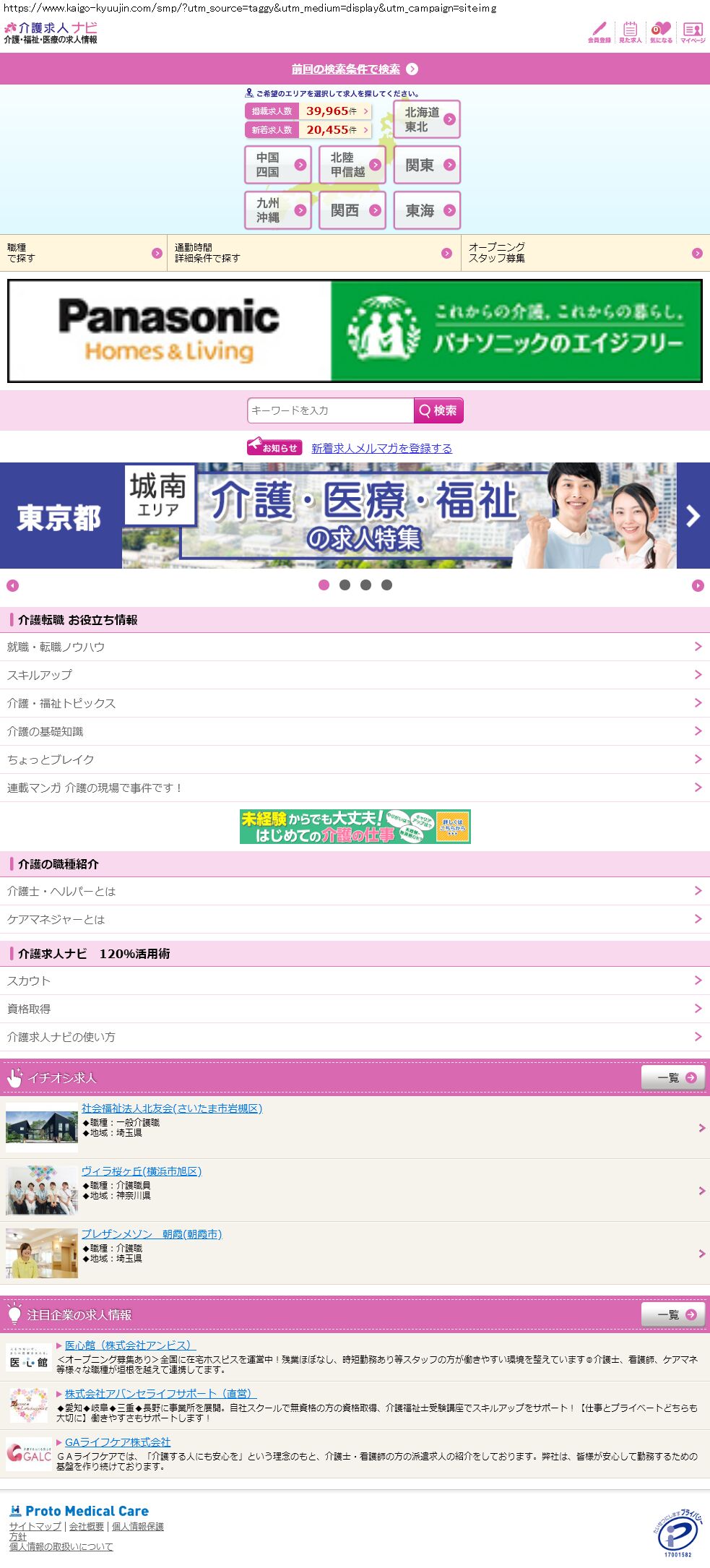Select 中国 四国 area button
The image size is (710, 1568).
278,165
